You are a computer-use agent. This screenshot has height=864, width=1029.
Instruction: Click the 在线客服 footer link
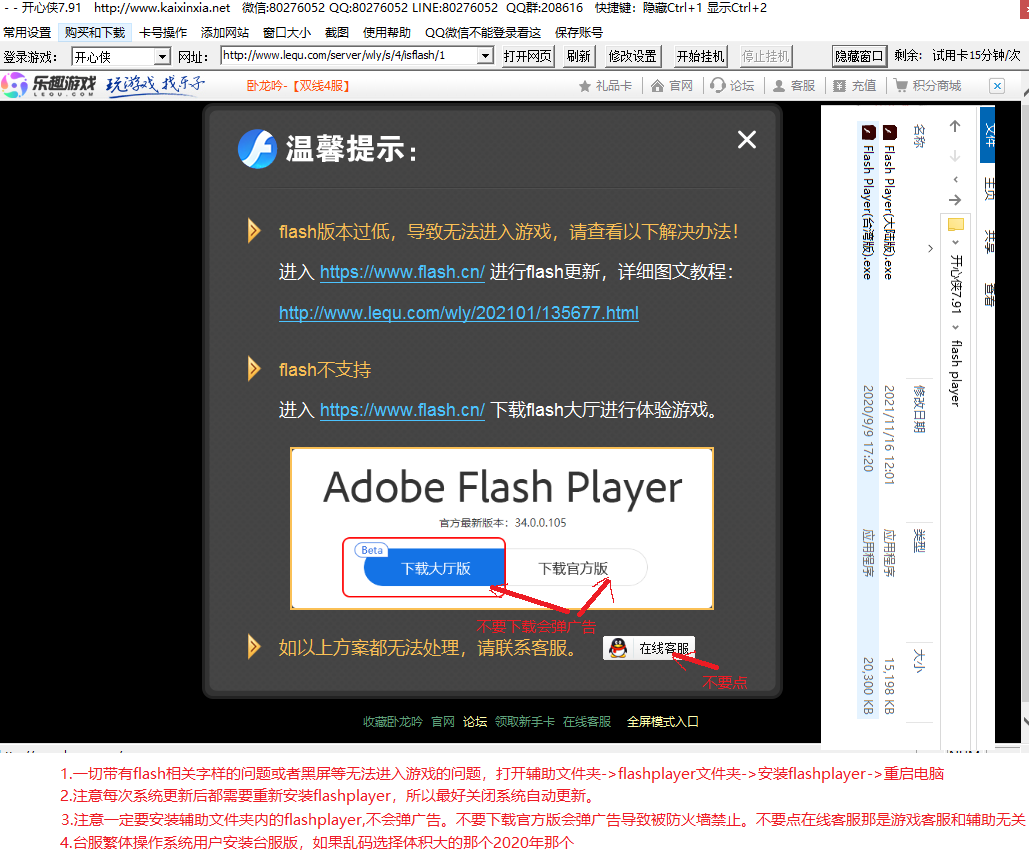pos(587,722)
